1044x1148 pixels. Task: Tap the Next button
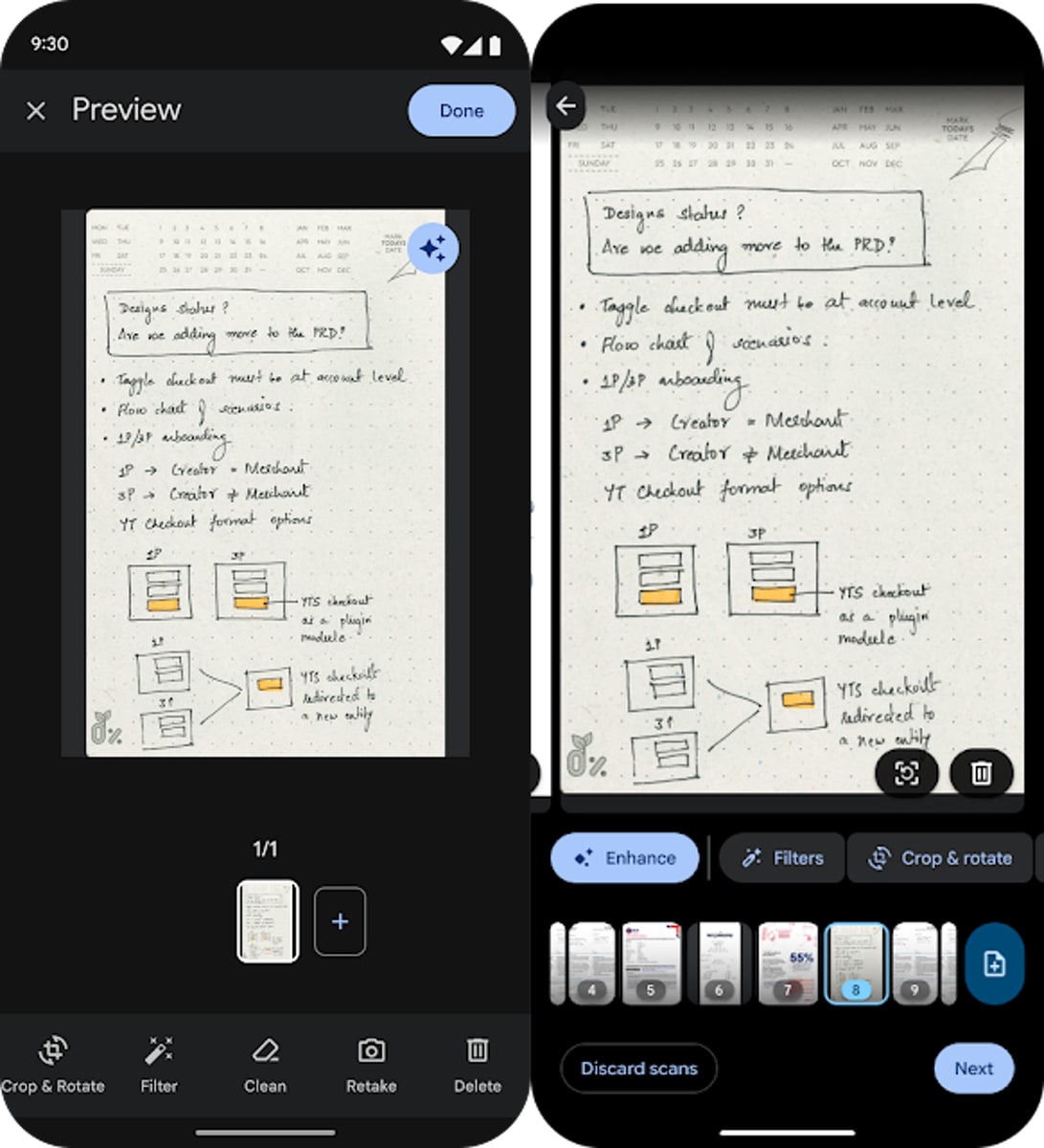point(973,1069)
